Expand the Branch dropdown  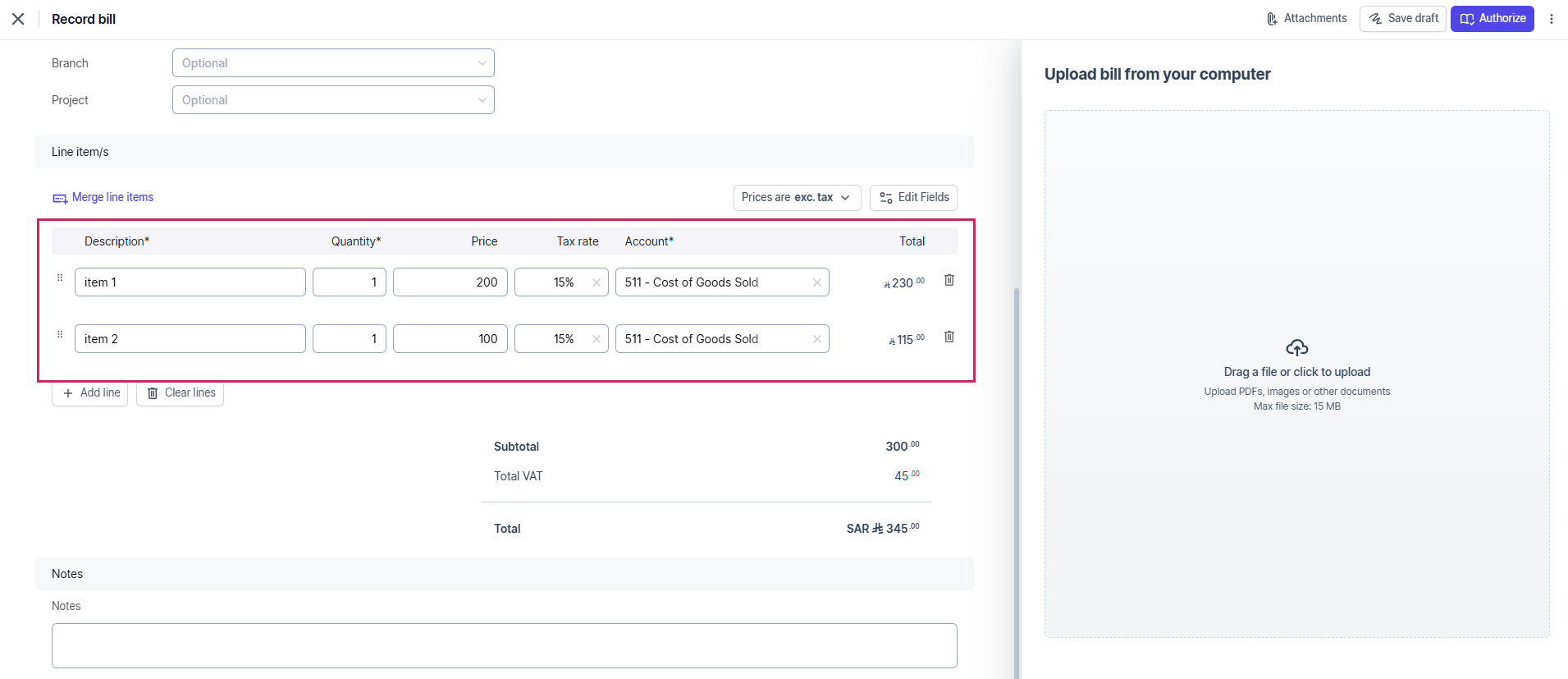[333, 63]
